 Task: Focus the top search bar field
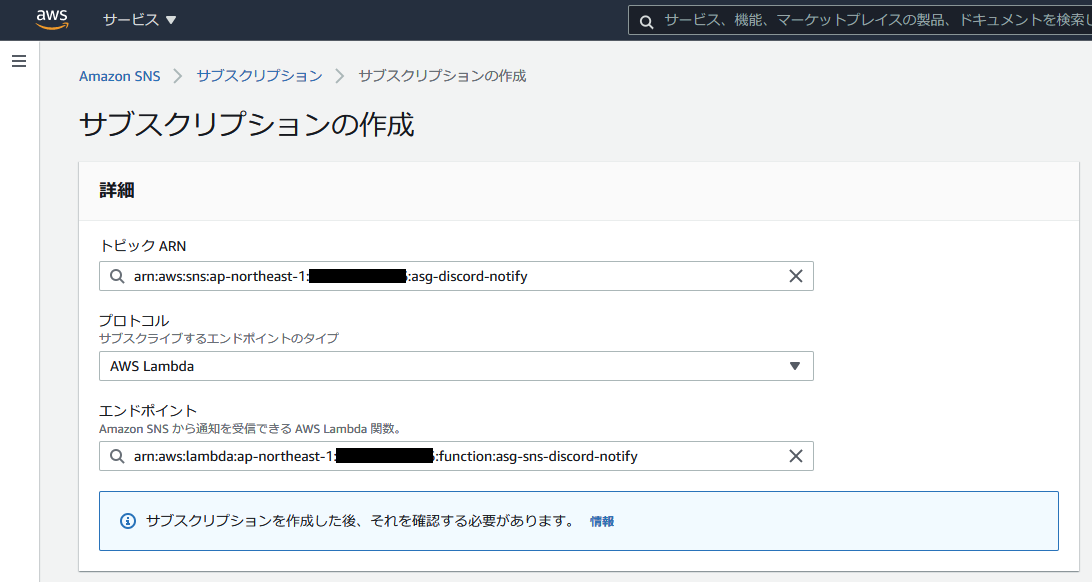tap(860, 20)
